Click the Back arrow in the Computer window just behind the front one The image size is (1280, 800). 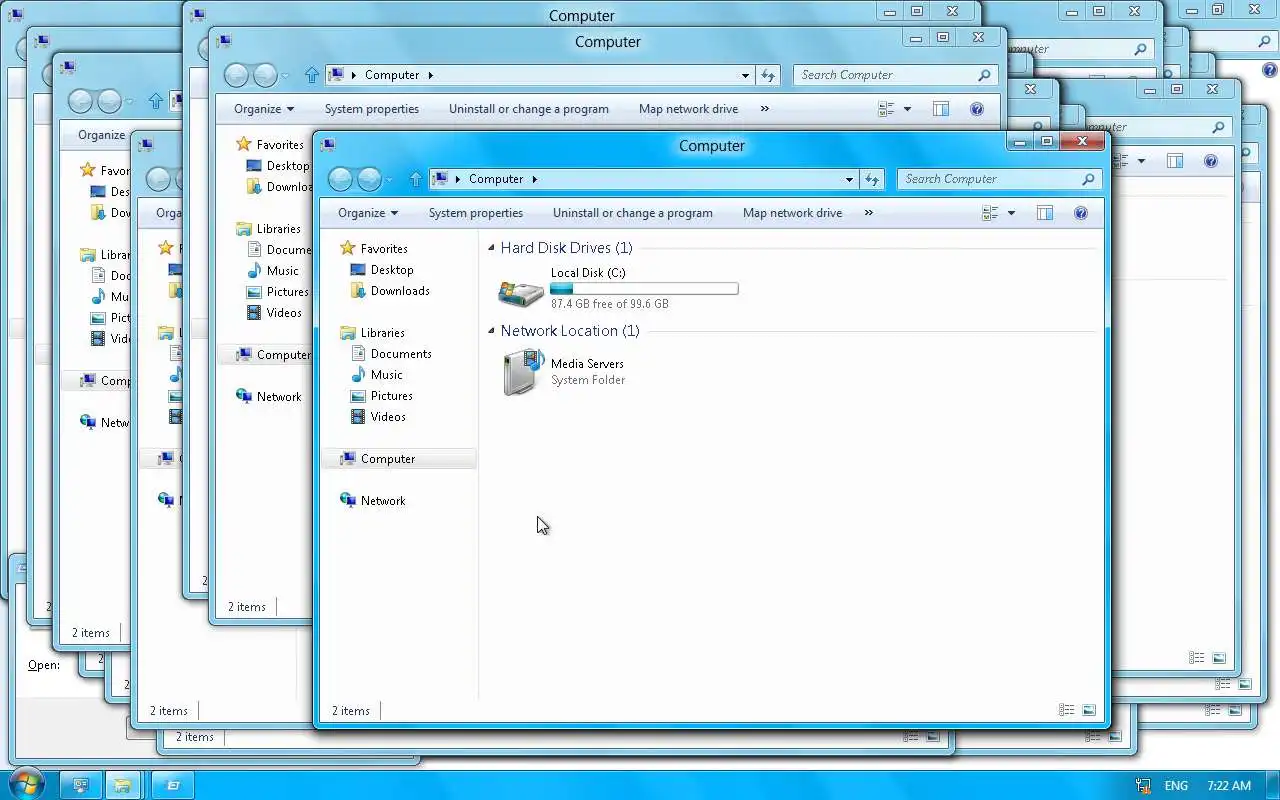coord(237,75)
